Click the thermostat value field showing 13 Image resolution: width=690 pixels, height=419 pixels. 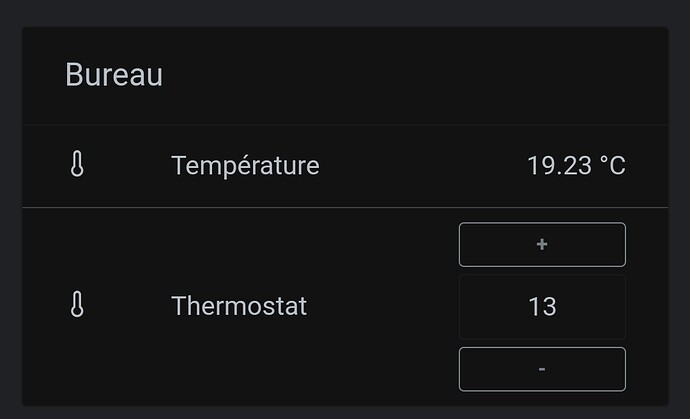(x=542, y=306)
